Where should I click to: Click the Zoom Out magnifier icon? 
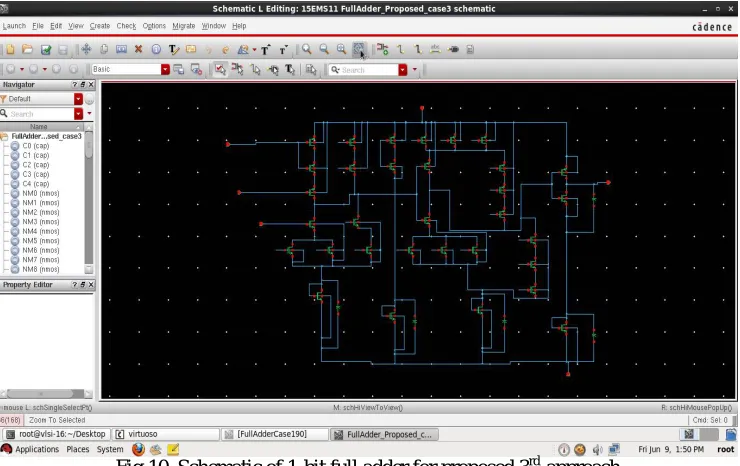[x=324, y=49]
